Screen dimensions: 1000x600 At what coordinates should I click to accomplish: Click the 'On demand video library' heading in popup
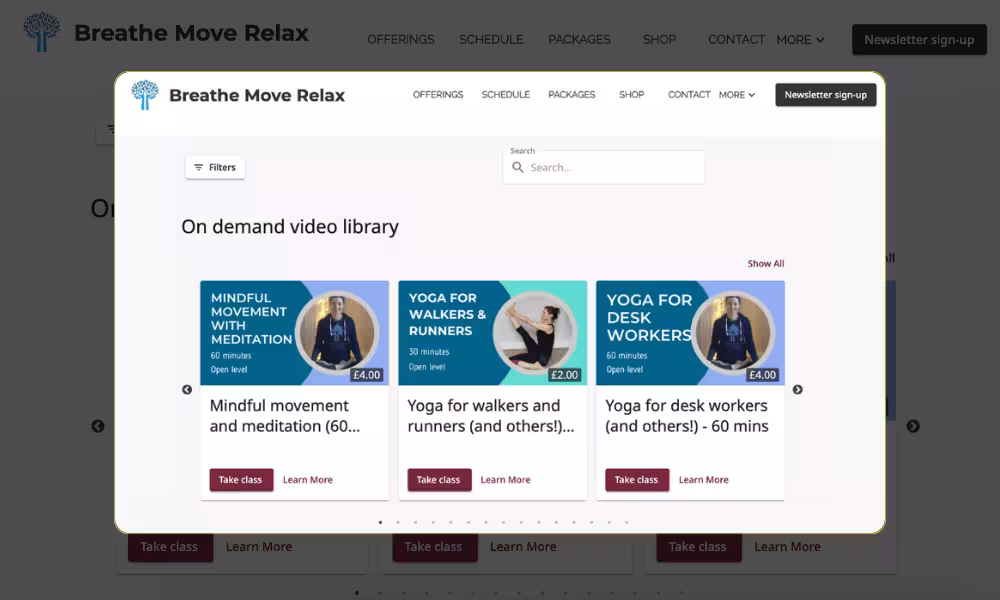290,226
